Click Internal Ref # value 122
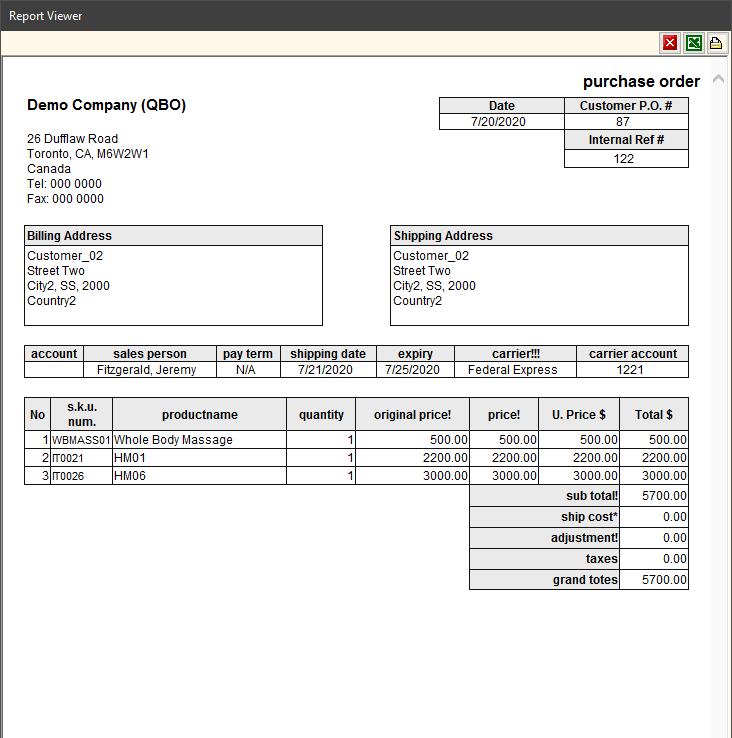 [x=625, y=158]
